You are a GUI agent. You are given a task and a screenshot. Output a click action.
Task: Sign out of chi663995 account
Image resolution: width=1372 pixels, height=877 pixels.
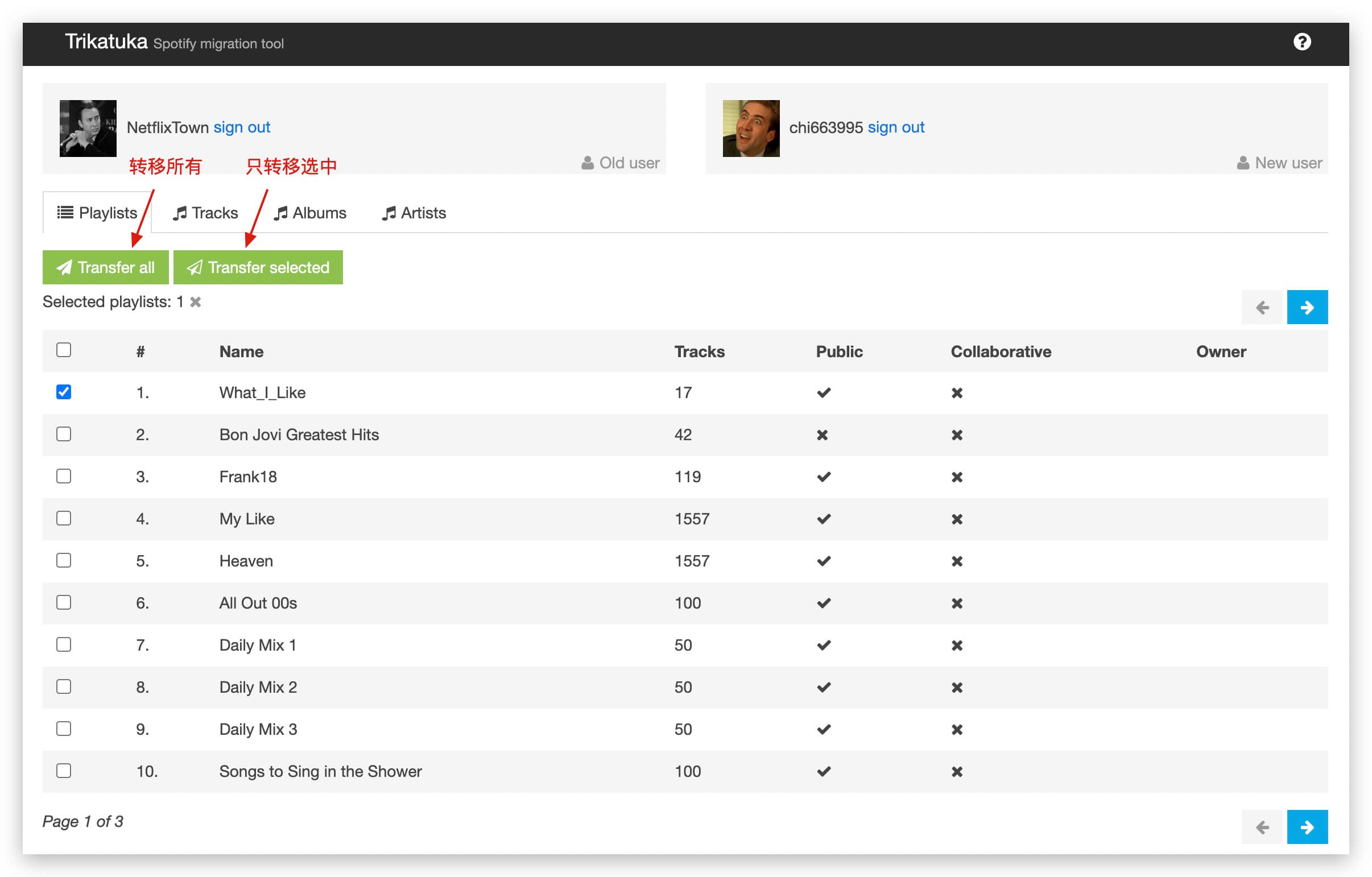click(x=896, y=127)
